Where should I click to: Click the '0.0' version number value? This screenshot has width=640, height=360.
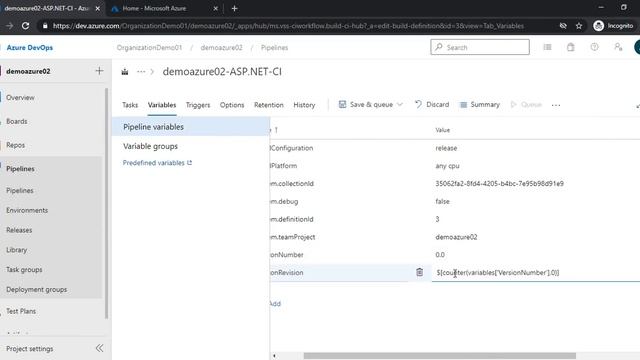coord(440,255)
